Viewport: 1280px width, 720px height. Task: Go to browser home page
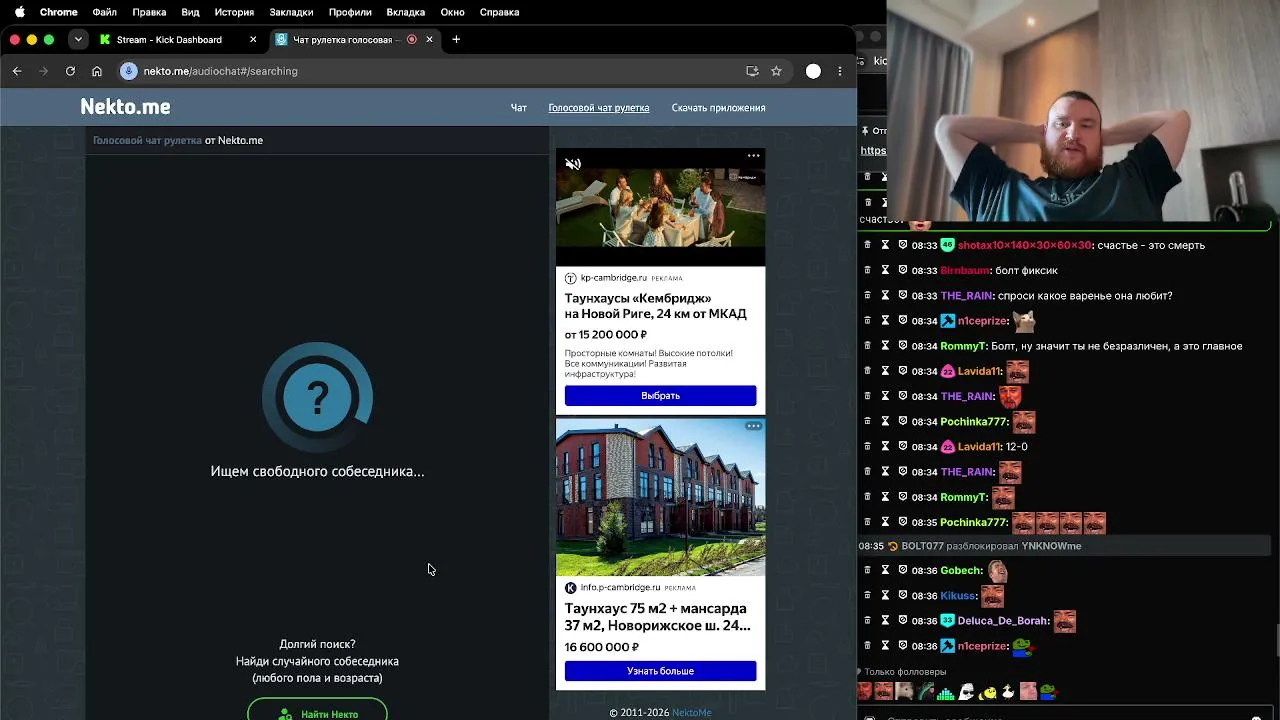pos(97,71)
